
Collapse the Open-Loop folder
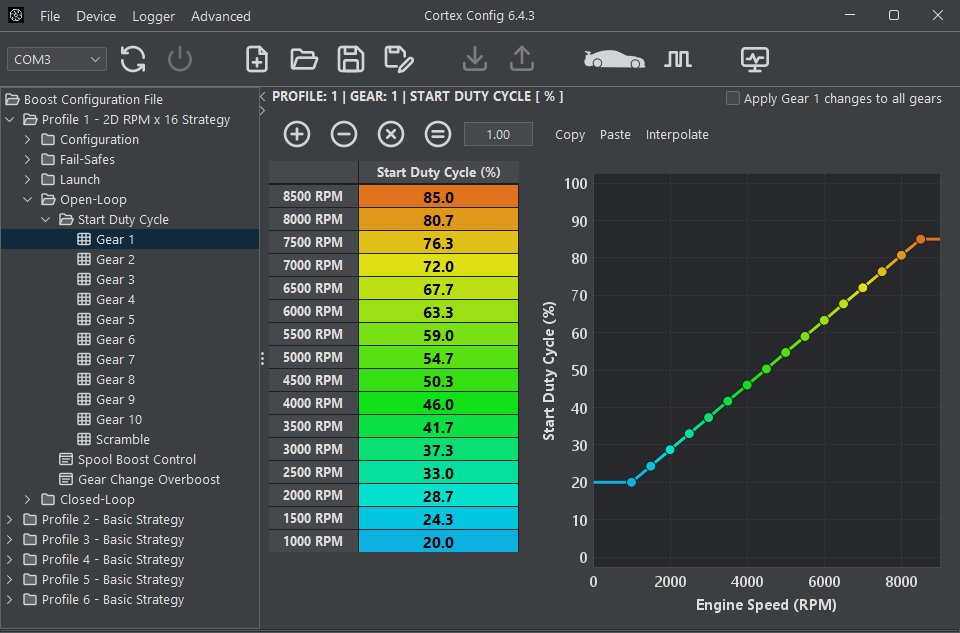point(28,200)
